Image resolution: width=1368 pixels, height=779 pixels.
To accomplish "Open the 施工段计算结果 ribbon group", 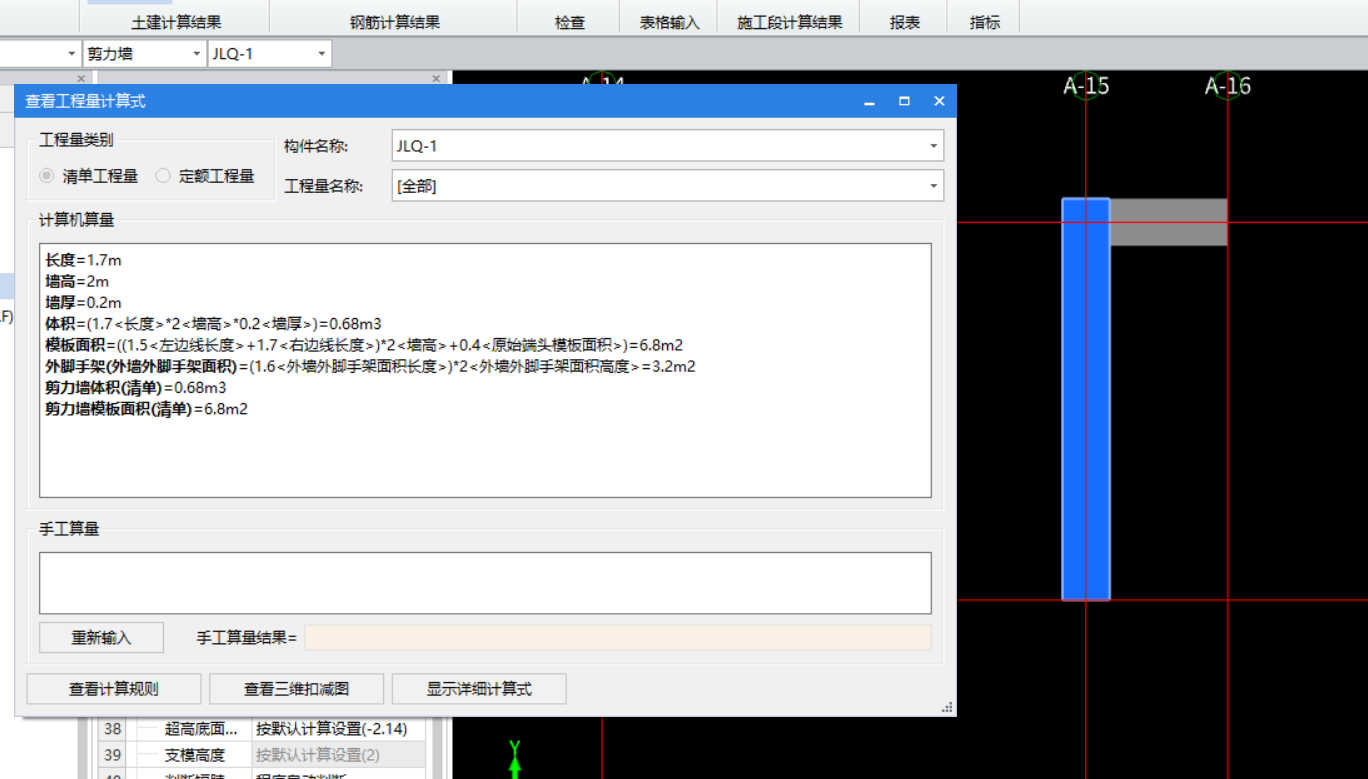I will [789, 22].
